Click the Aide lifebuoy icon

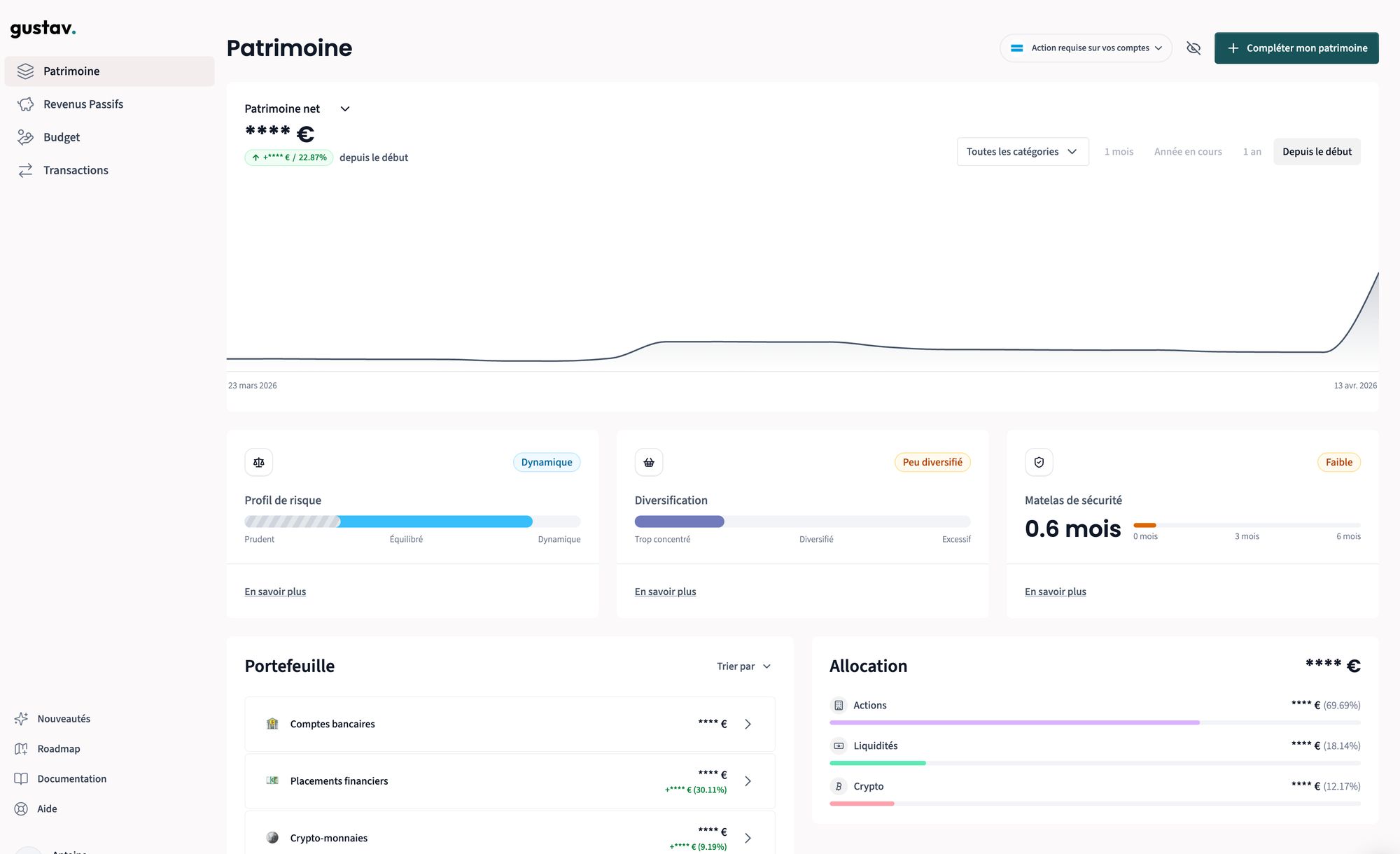(21, 808)
